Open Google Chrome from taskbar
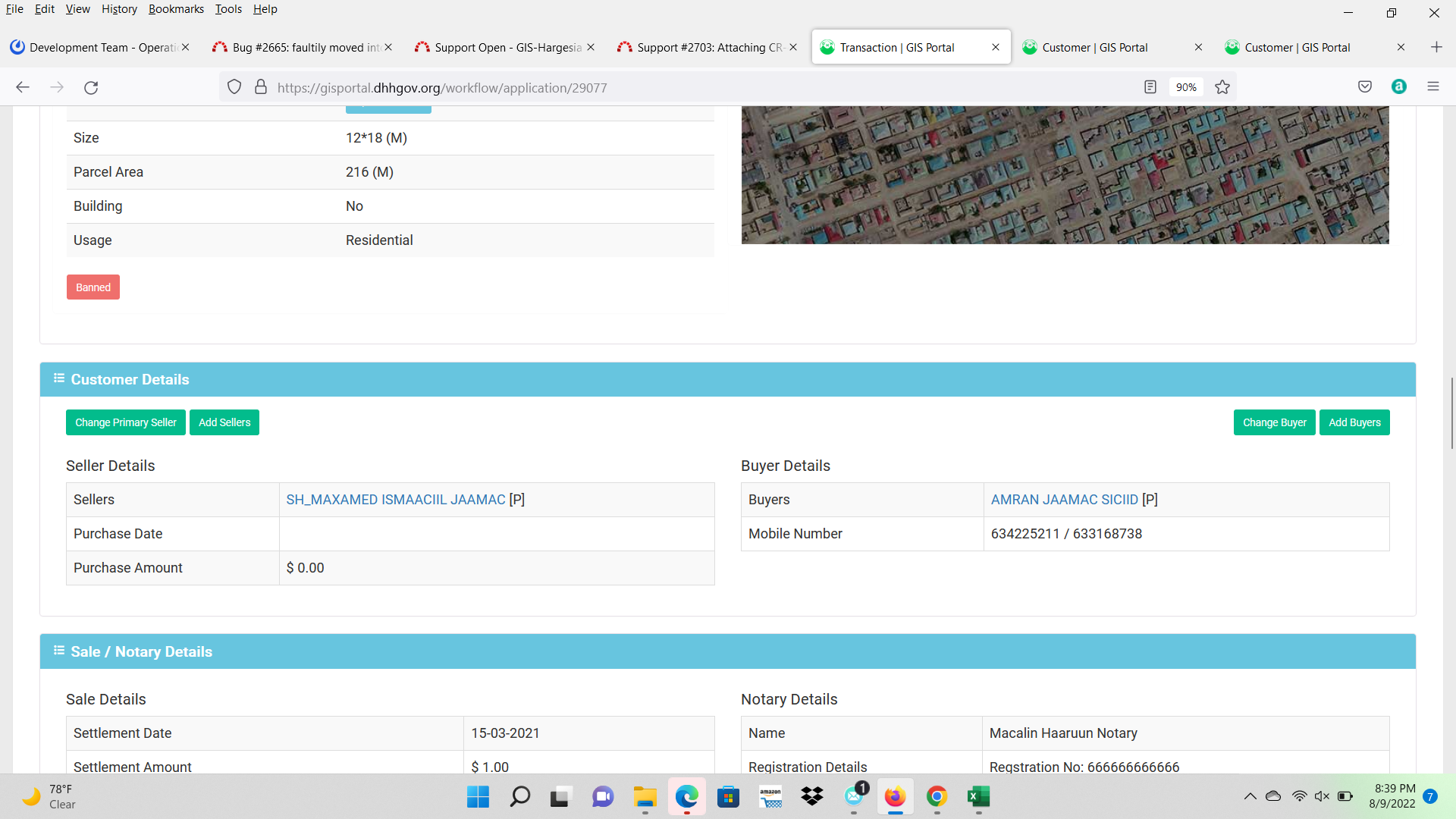 [937, 797]
